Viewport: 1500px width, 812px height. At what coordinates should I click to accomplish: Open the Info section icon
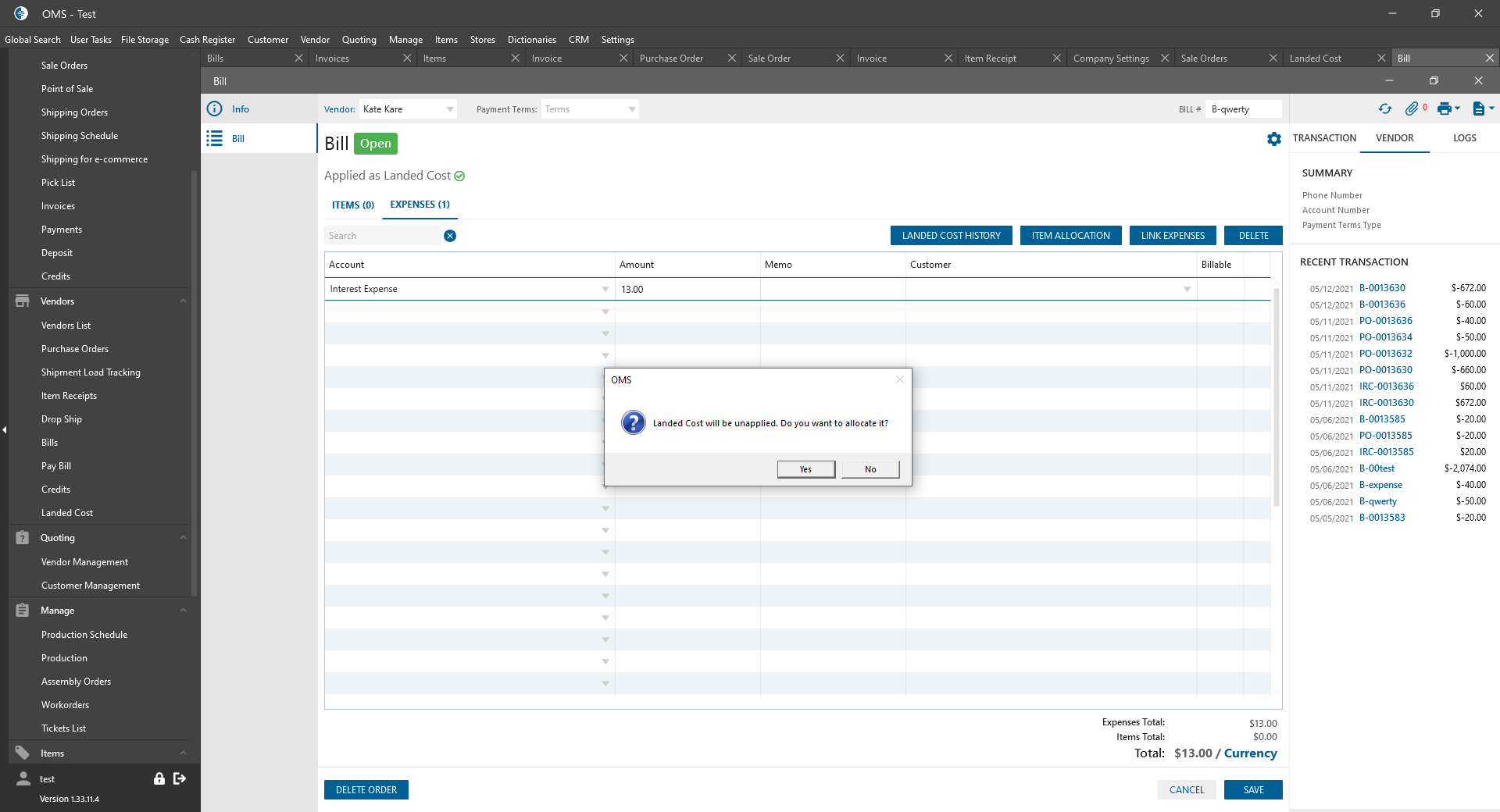[x=215, y=109]
